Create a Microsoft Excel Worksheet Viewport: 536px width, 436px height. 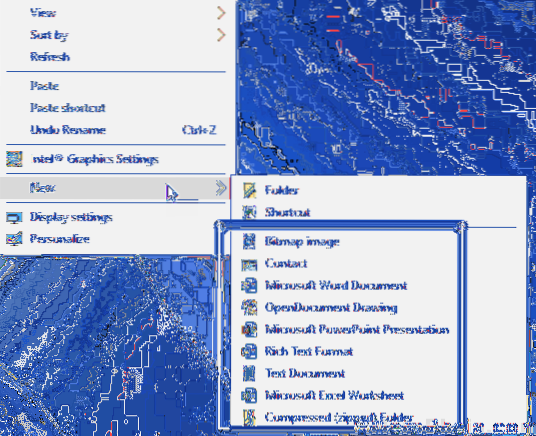click(x=334, y=395)
